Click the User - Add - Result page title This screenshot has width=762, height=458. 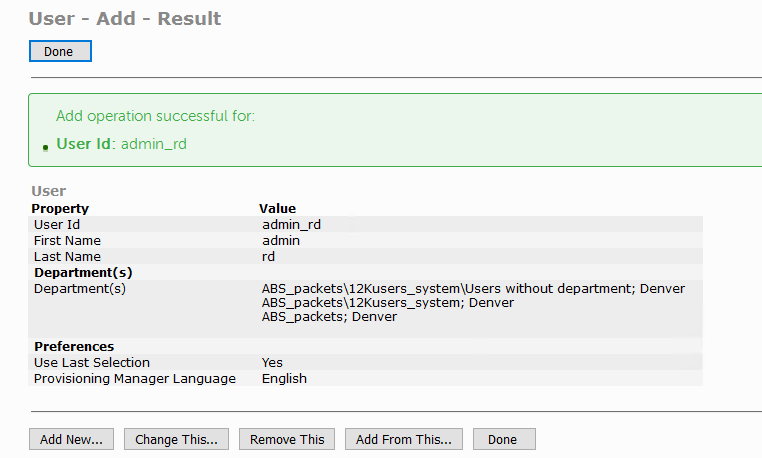tap(125, 19)
